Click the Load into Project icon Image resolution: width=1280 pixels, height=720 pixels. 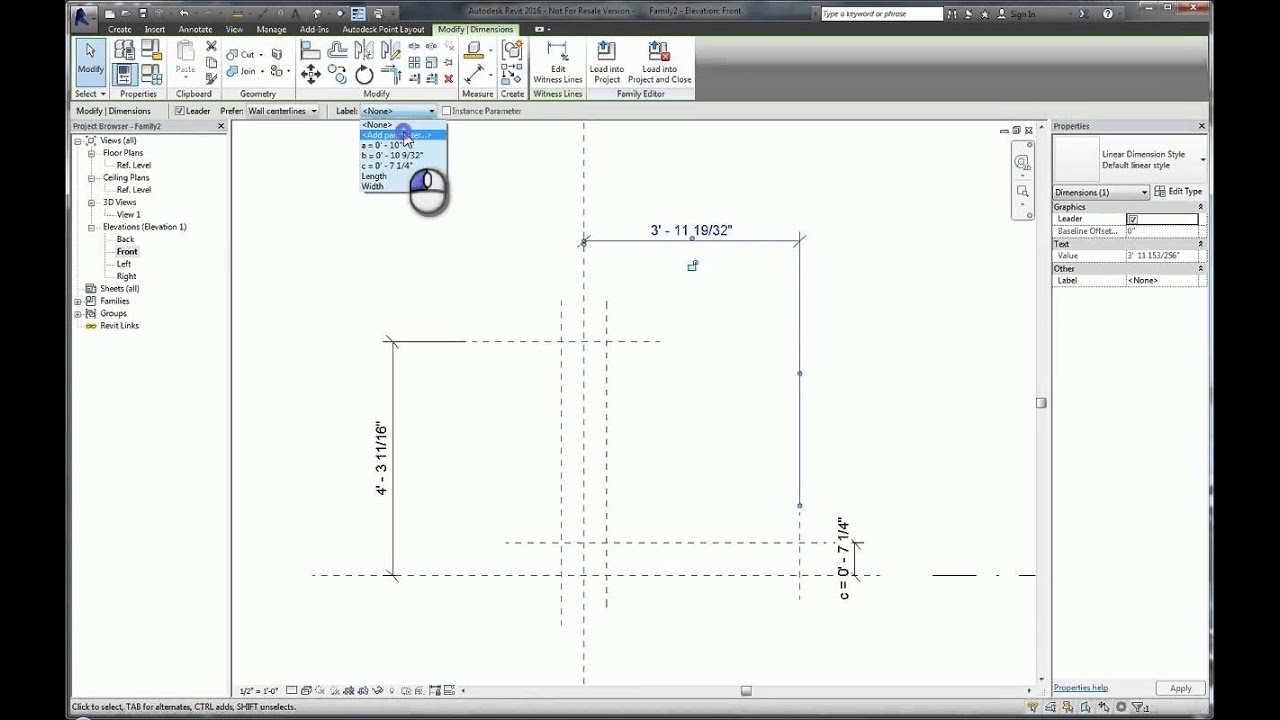[604, 60]
